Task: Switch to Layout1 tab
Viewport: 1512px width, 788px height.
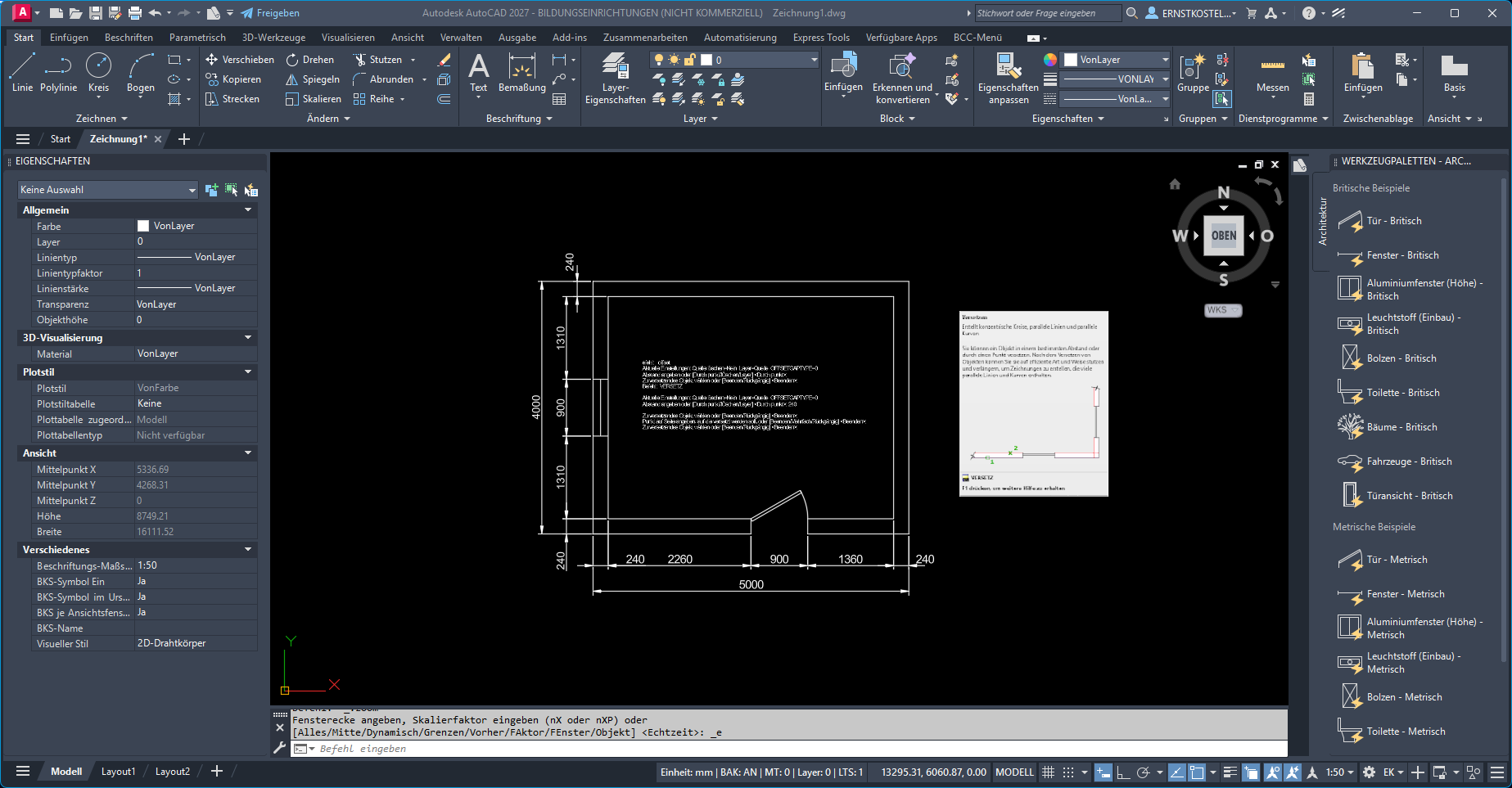Action: tap(118, 772)
